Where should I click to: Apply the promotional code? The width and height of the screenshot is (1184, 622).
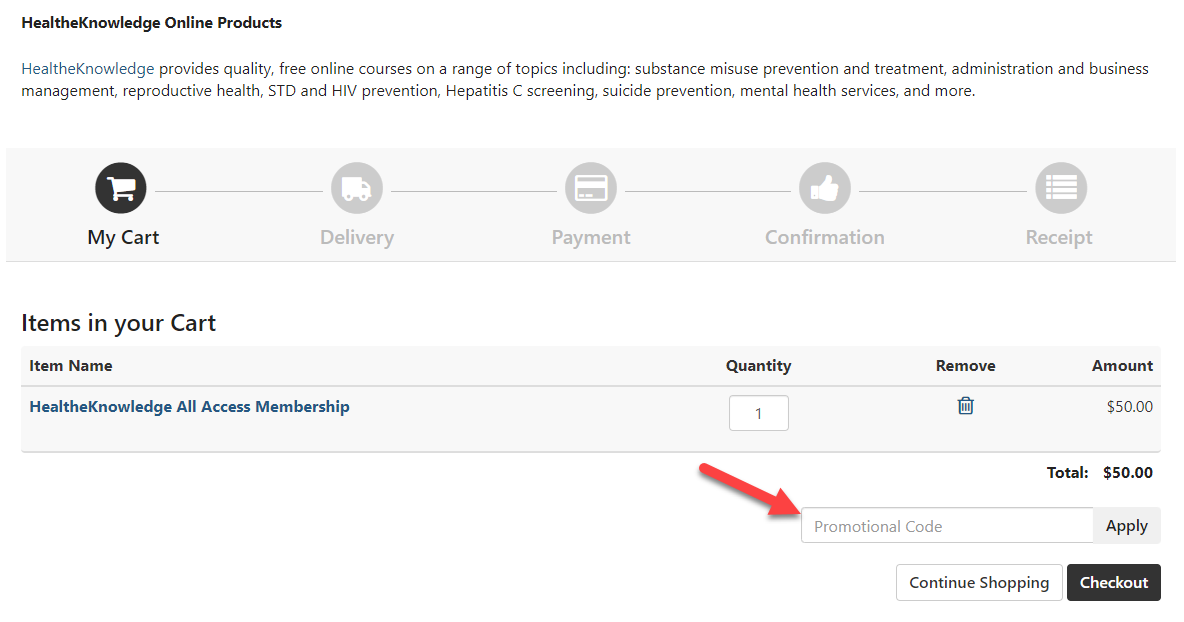[x=1127, y=526]
